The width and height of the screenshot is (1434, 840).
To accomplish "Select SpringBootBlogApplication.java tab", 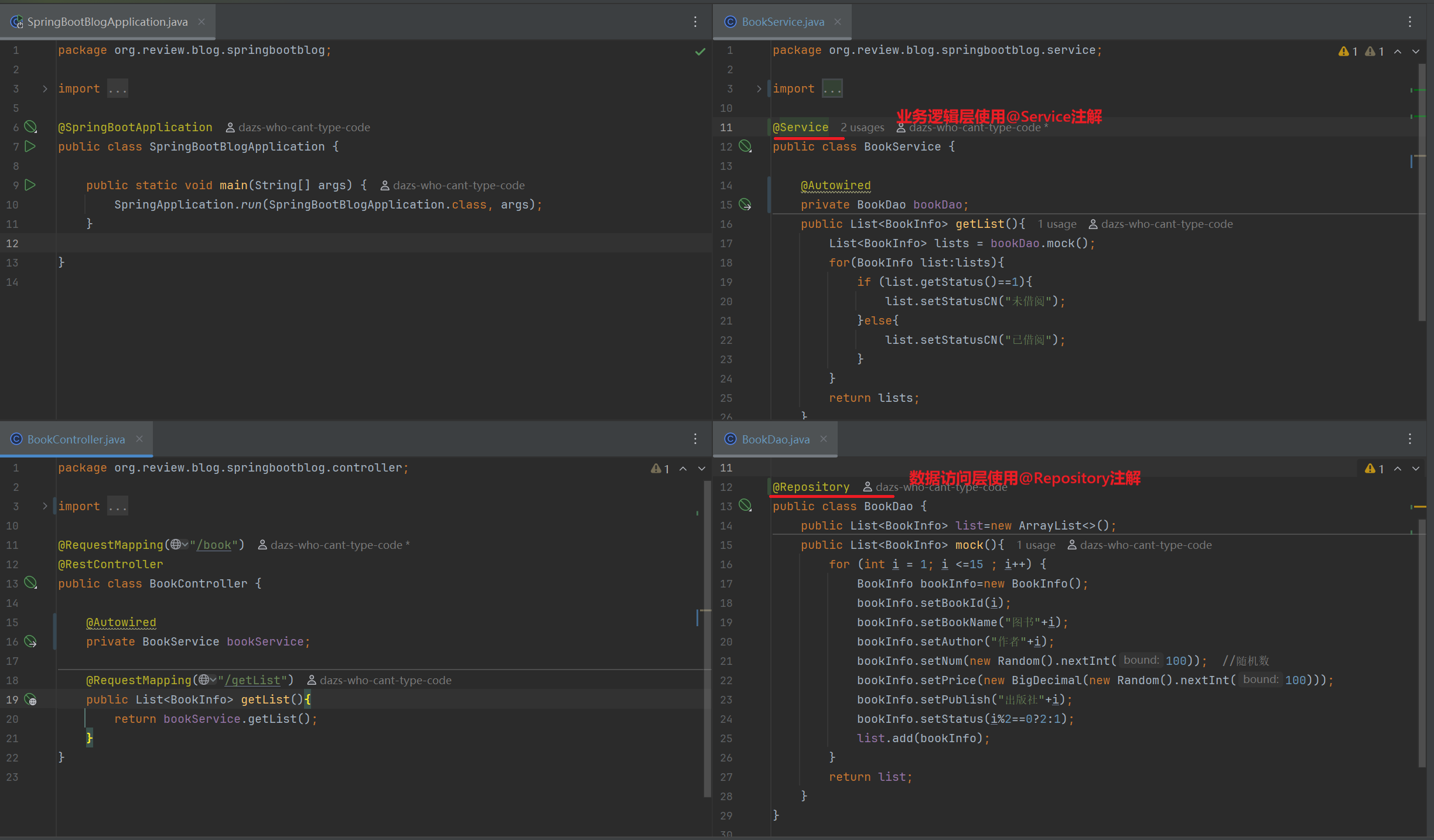I will [x=107, y=22].
